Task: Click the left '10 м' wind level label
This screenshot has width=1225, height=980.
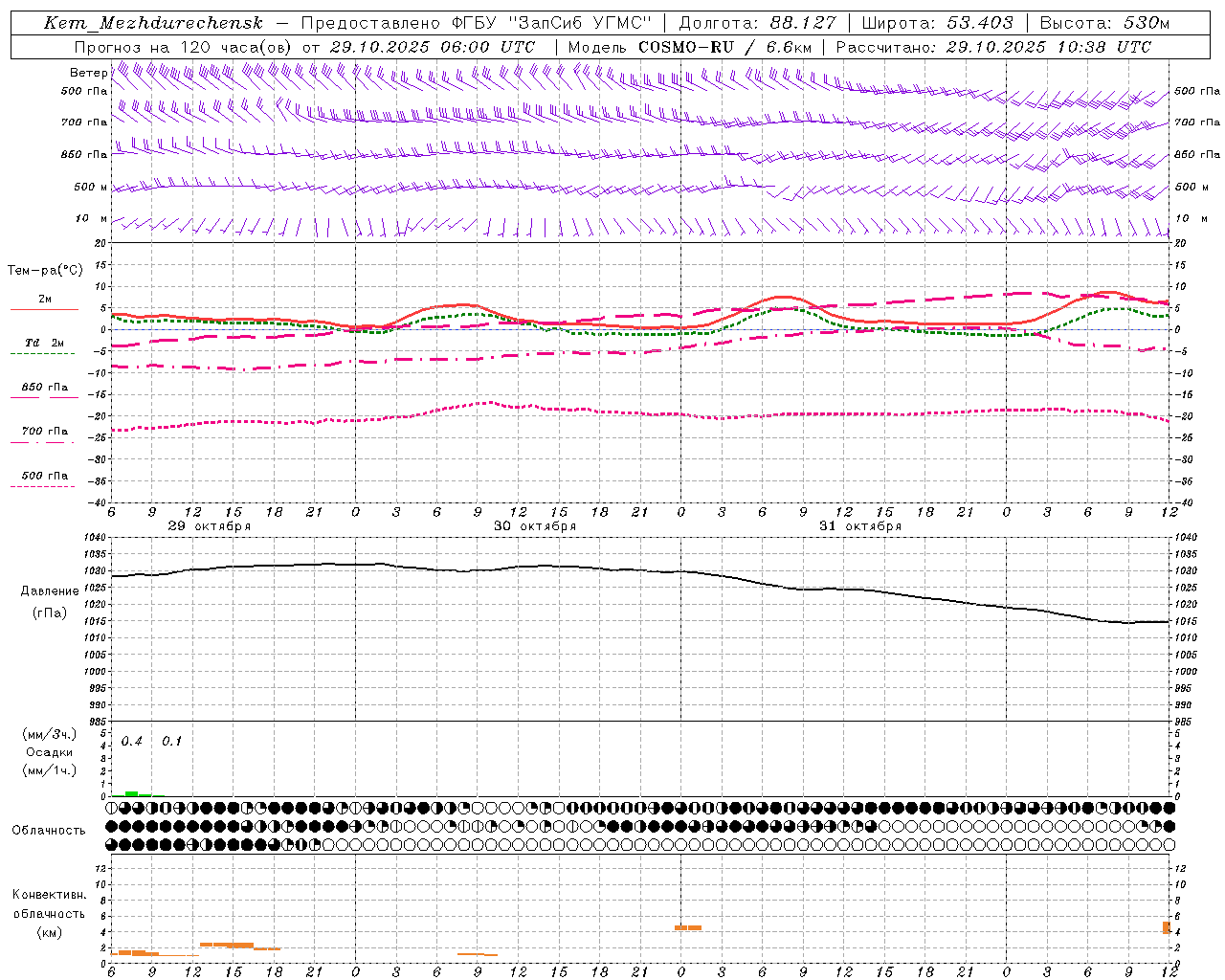Action: tap(91, 218)
